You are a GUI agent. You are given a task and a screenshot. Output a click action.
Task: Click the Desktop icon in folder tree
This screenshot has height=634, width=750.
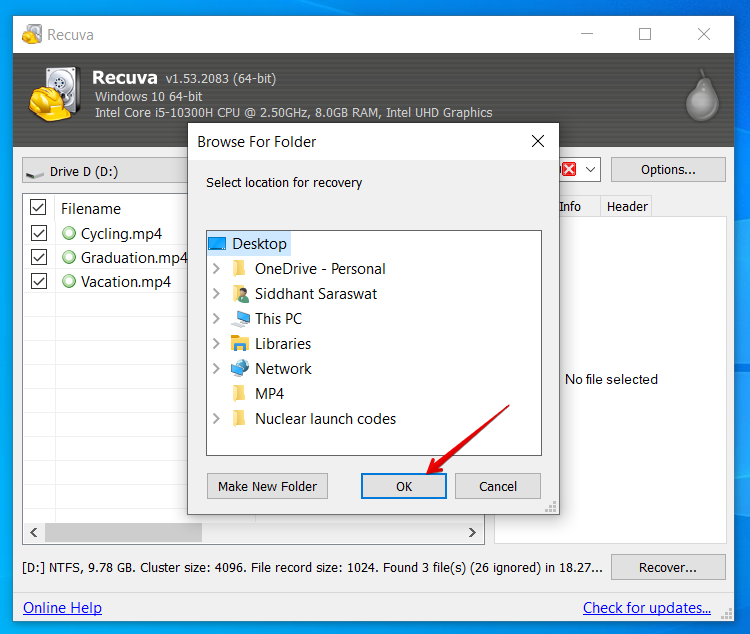pyautogui.click(x=217, y=244)
